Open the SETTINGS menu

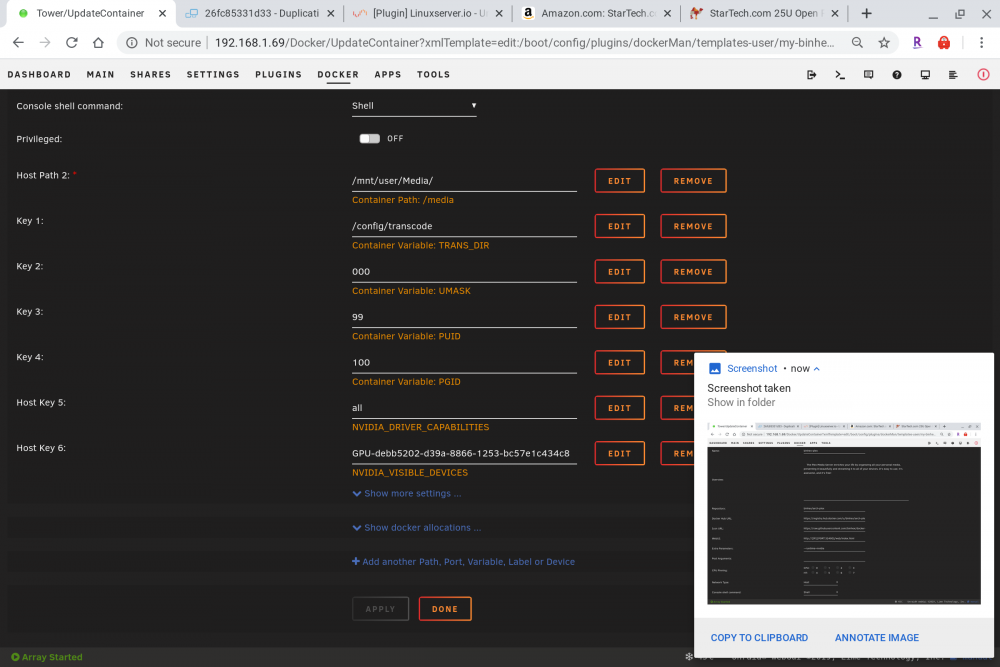213,75
